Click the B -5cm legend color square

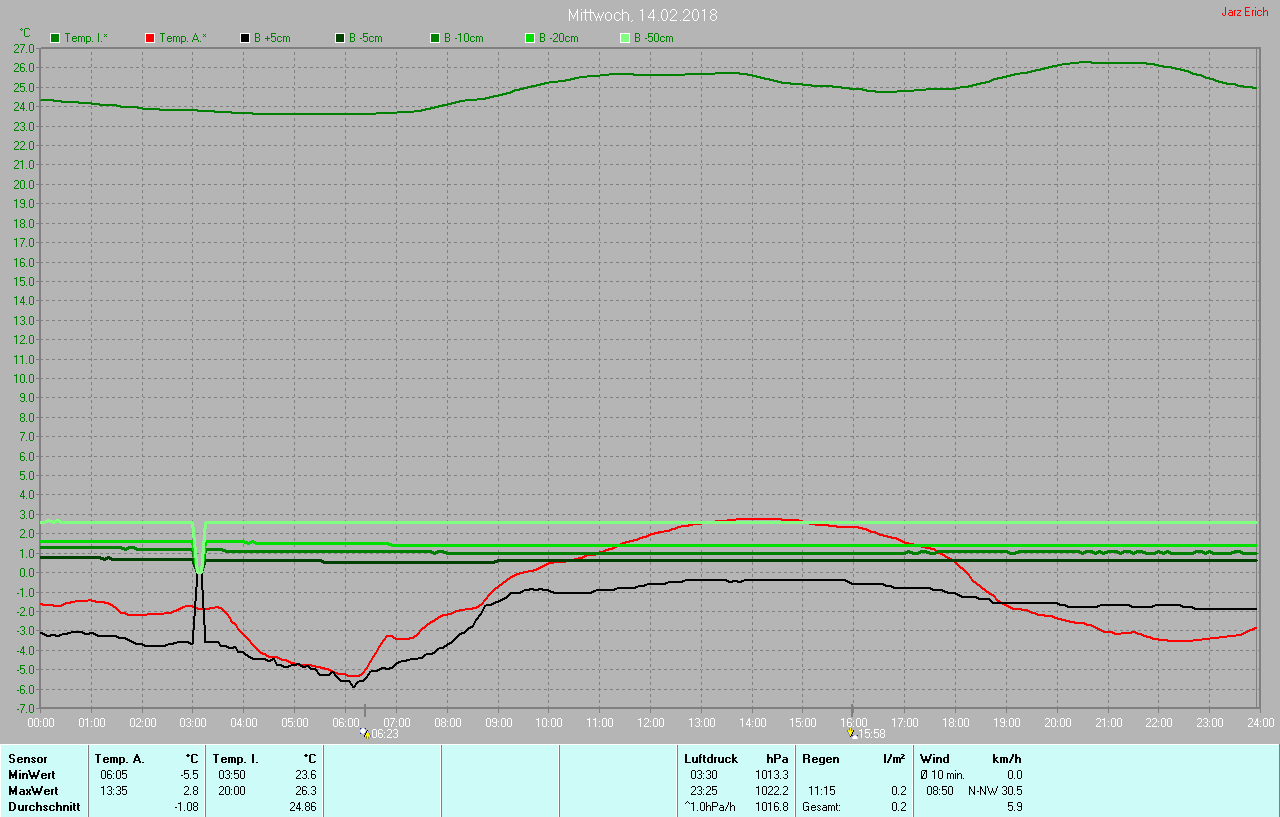[339, 38]
